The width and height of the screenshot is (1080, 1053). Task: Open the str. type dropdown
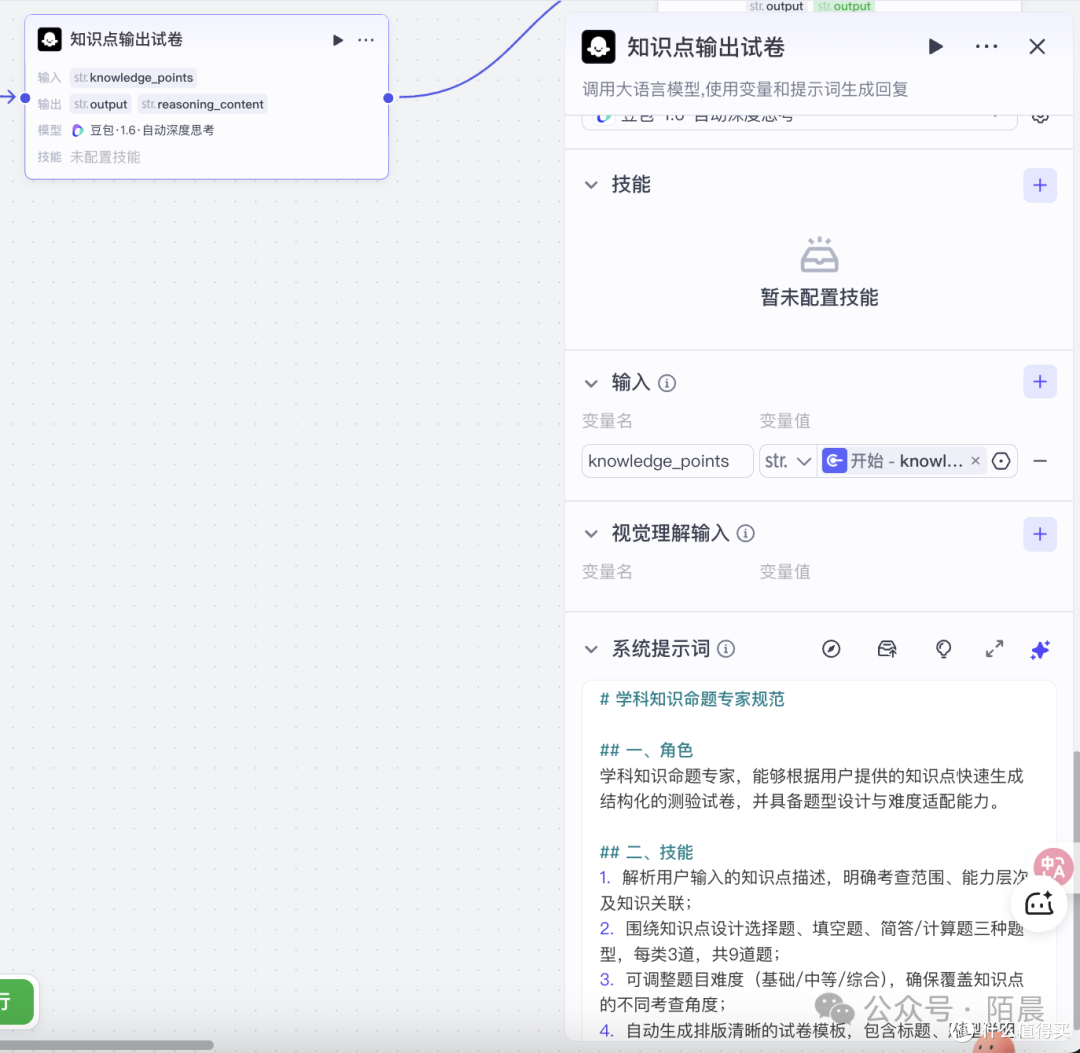788,461
